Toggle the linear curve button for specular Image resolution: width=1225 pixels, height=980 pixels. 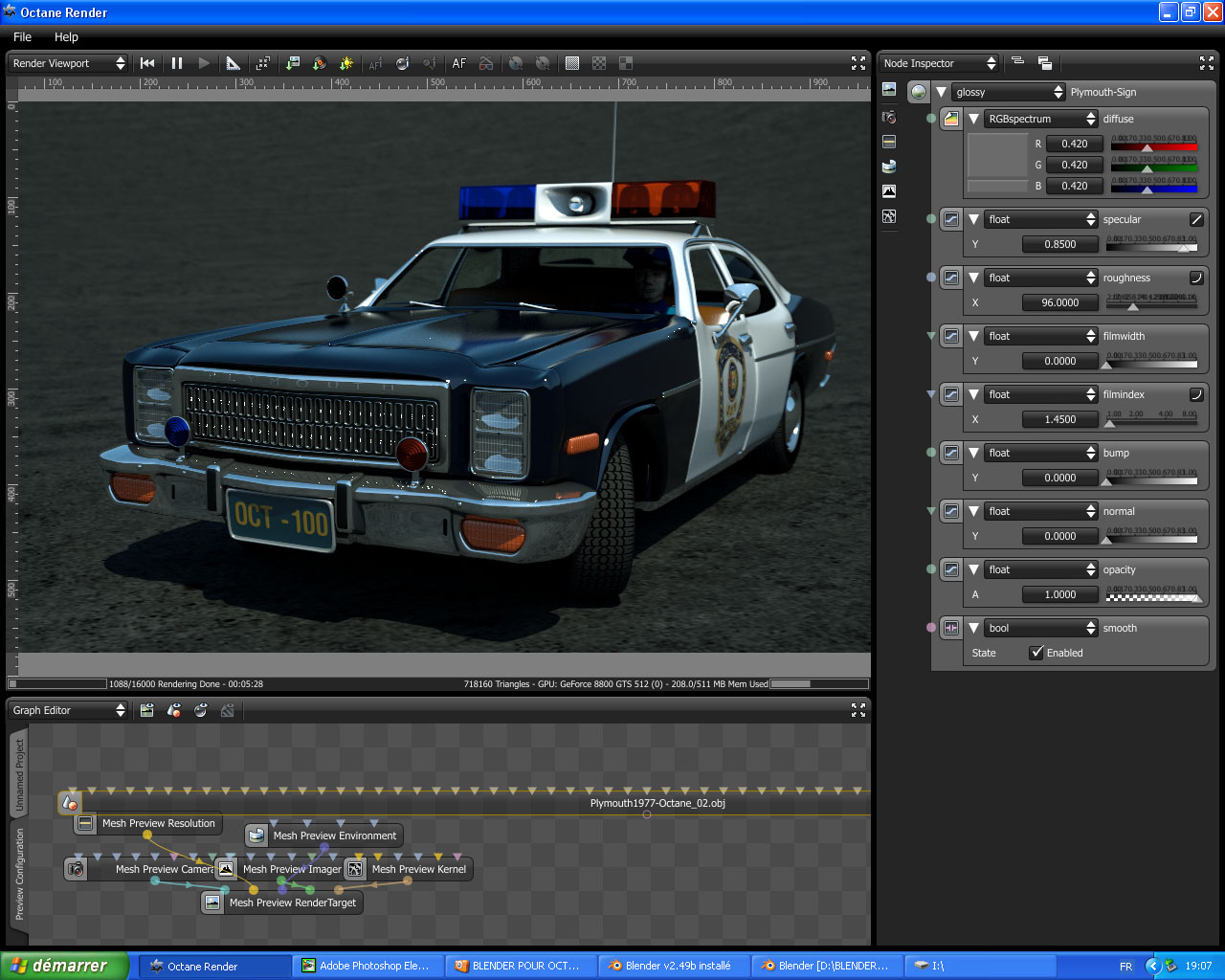(x=1196, y=219)
